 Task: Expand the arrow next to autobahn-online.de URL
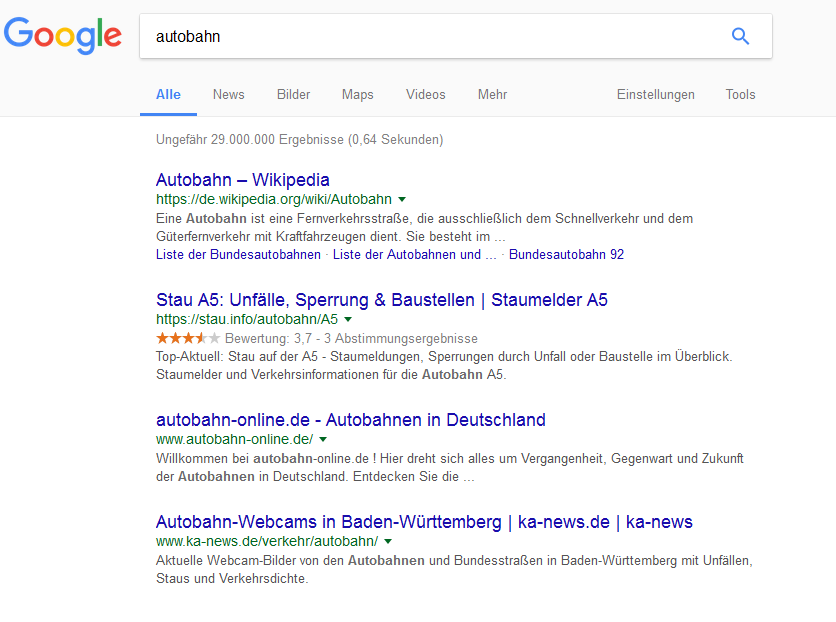coord(323,439)
